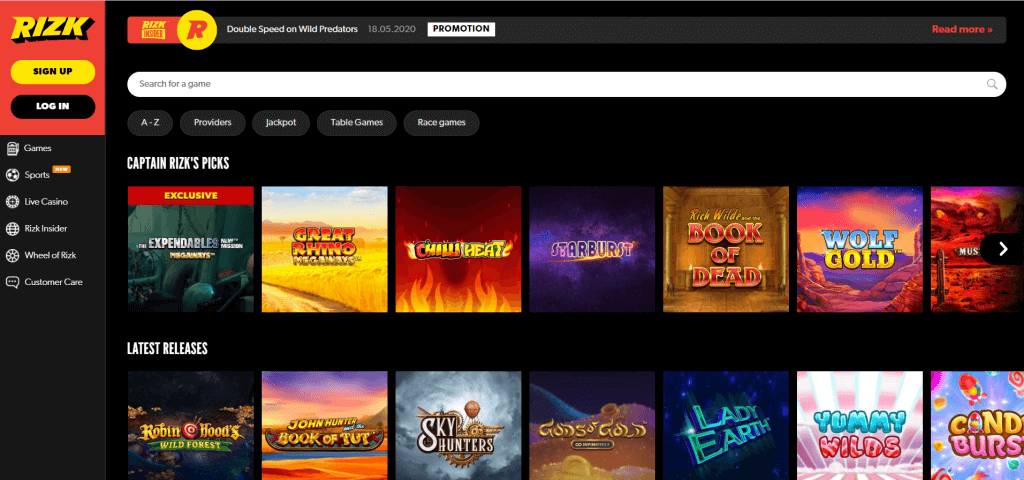Click the Rizk Insider globe icon

tap(12, 229)
